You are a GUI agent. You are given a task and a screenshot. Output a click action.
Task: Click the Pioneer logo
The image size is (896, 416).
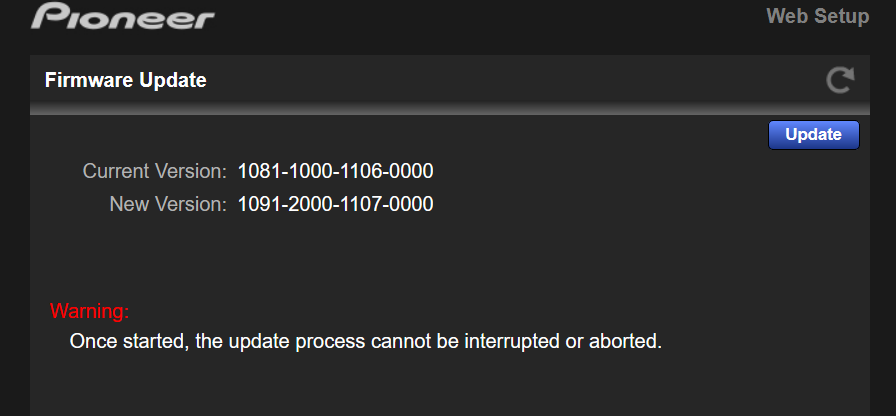(x=122, y=17)
